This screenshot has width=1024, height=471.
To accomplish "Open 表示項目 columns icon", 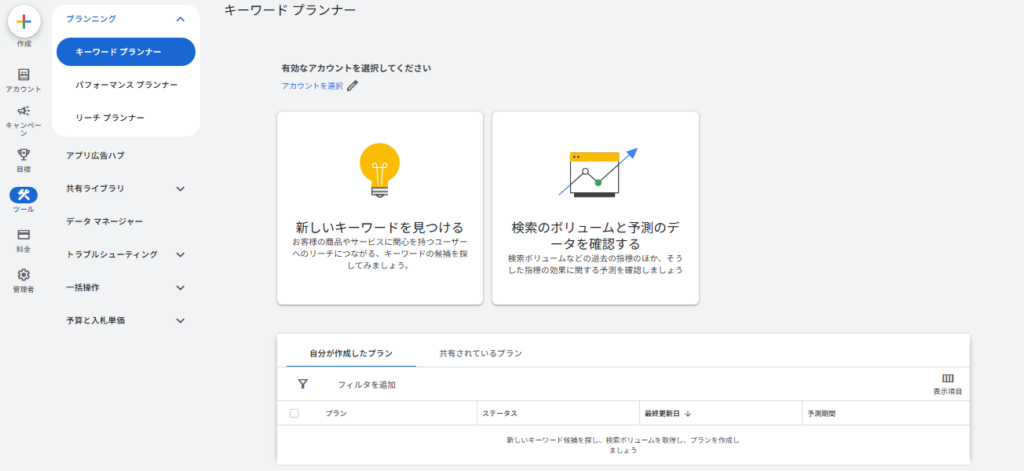I will pos(947,379).
